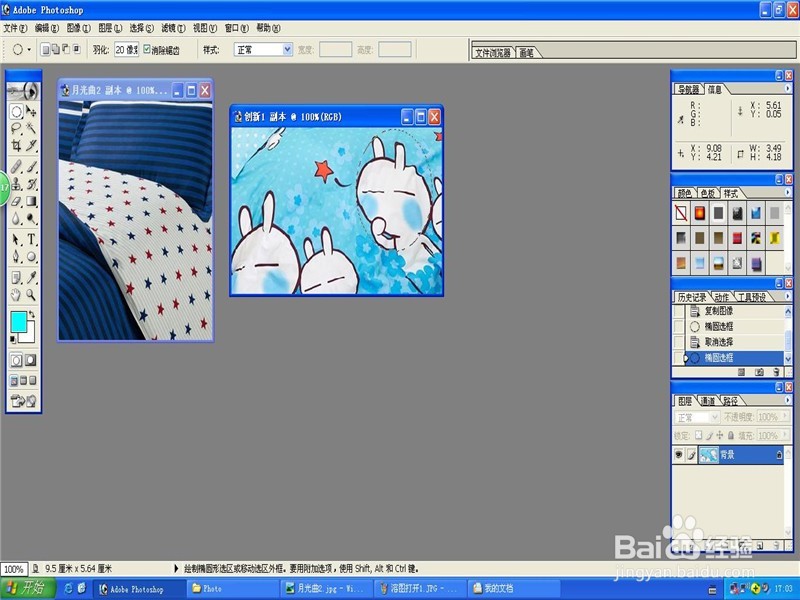Switch to the 通道 tab
The width and height of the screenshot is (800, 600).
(707, 401)
